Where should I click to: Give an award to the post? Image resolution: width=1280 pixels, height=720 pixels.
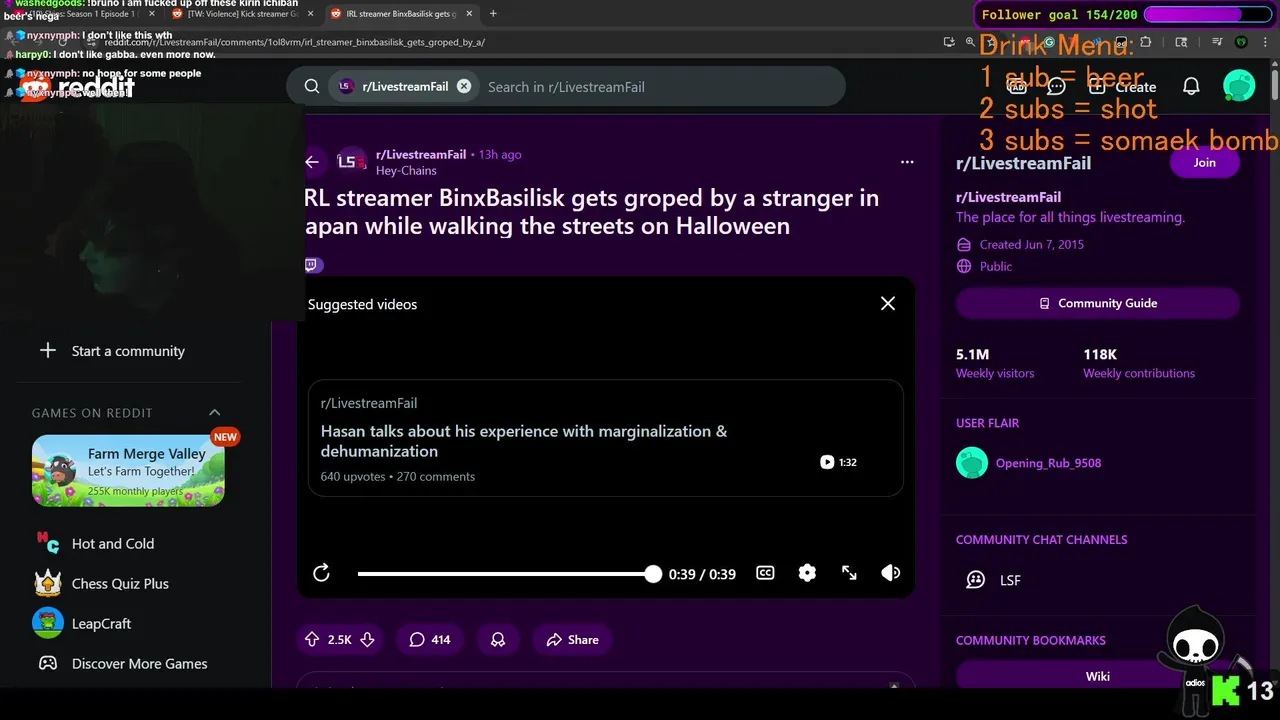click(x=497, y=640)
